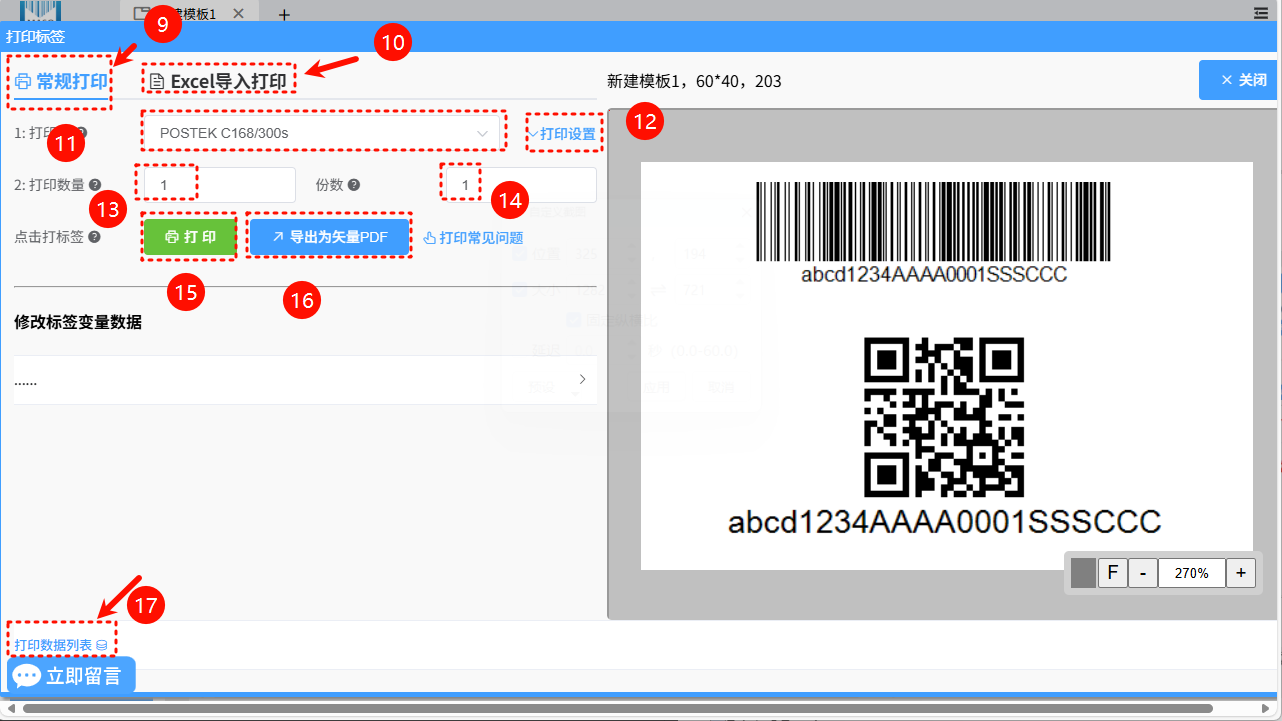Image resolution: width=1282 pixels, height=721 pixels.
Task: Click the barcode app logo at top left
Action: tap(39, 11)
